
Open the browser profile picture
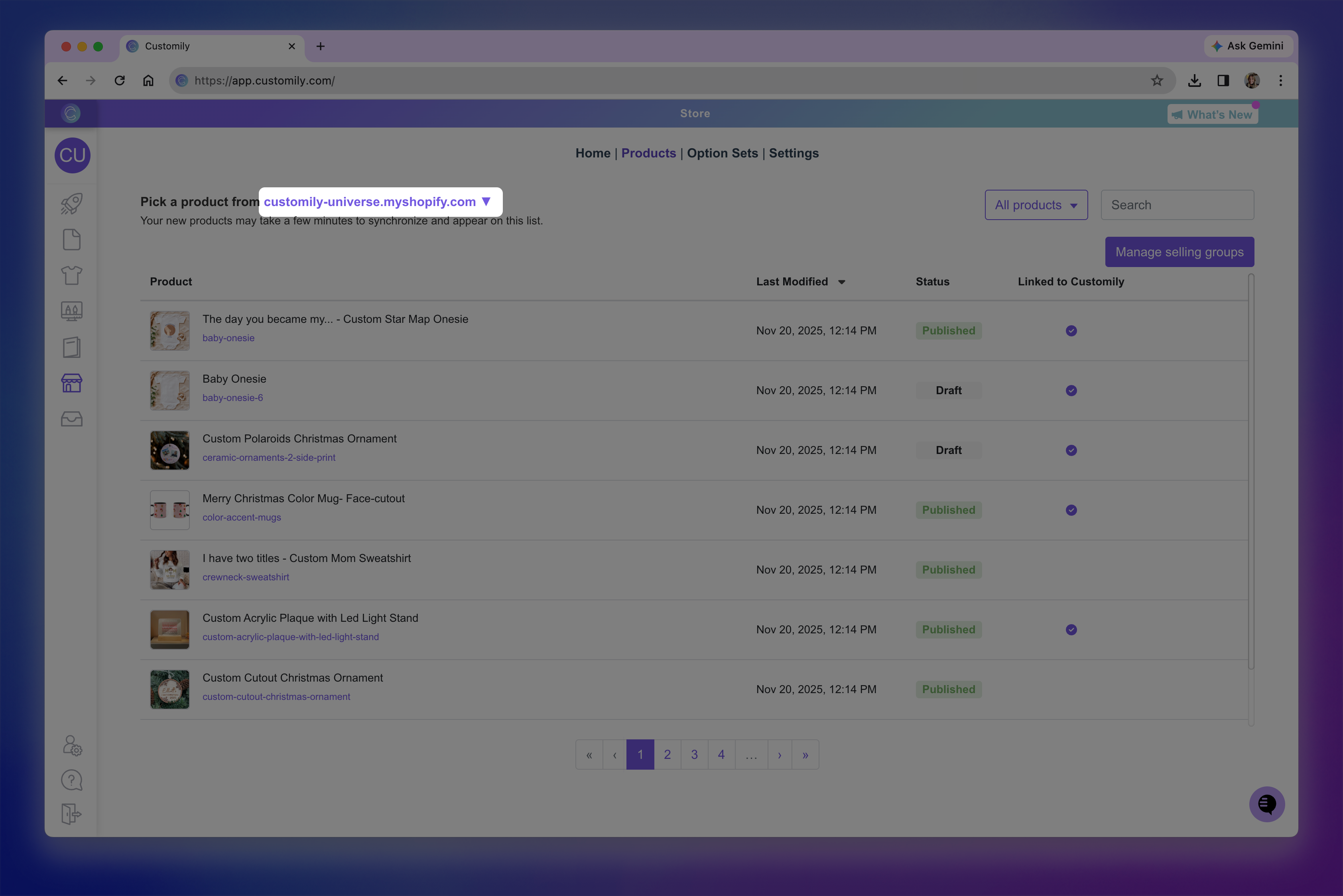click(1252, 81)
